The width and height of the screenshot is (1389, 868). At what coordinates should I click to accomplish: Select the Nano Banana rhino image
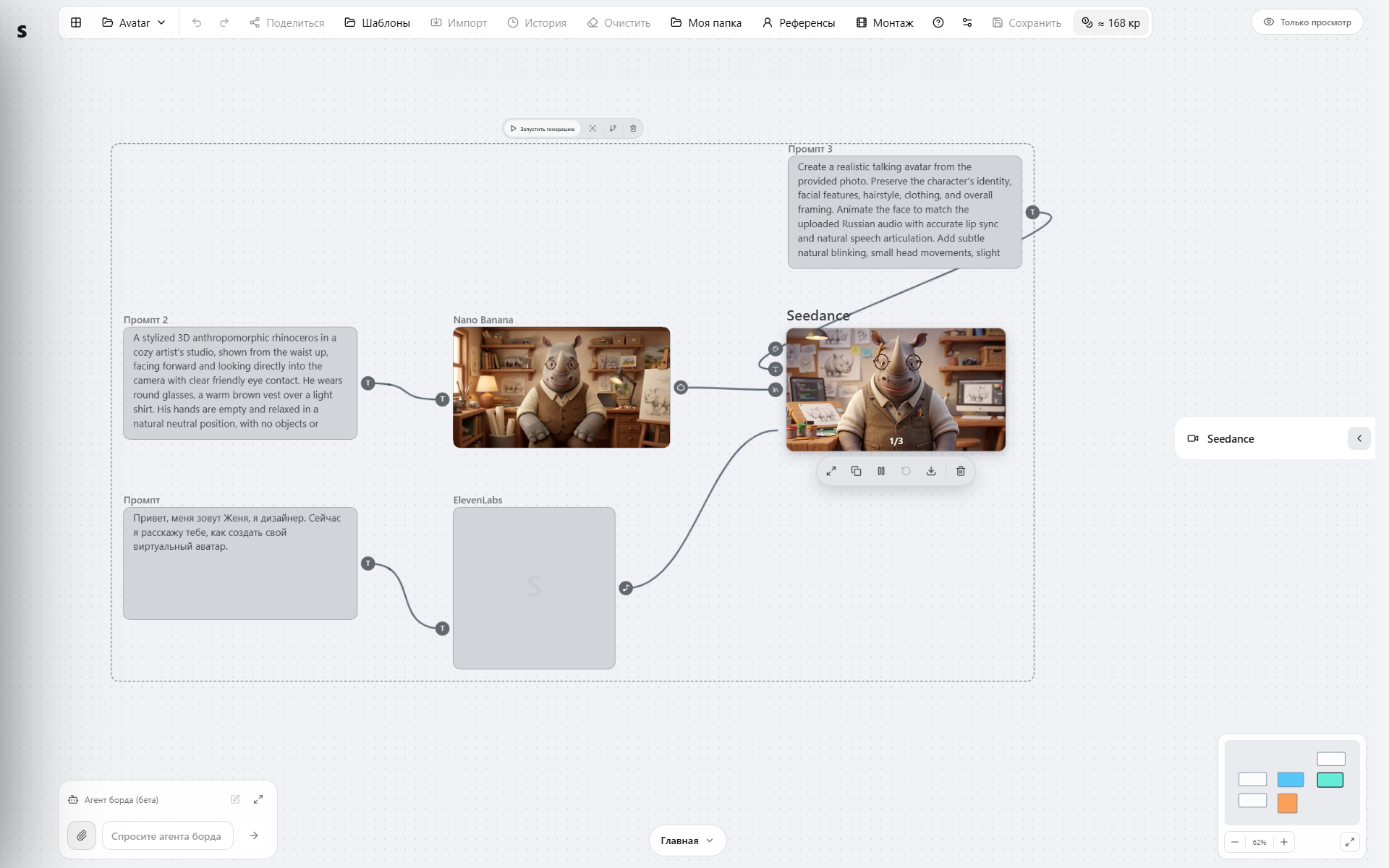pyautogui.click(x=561, y=387)
